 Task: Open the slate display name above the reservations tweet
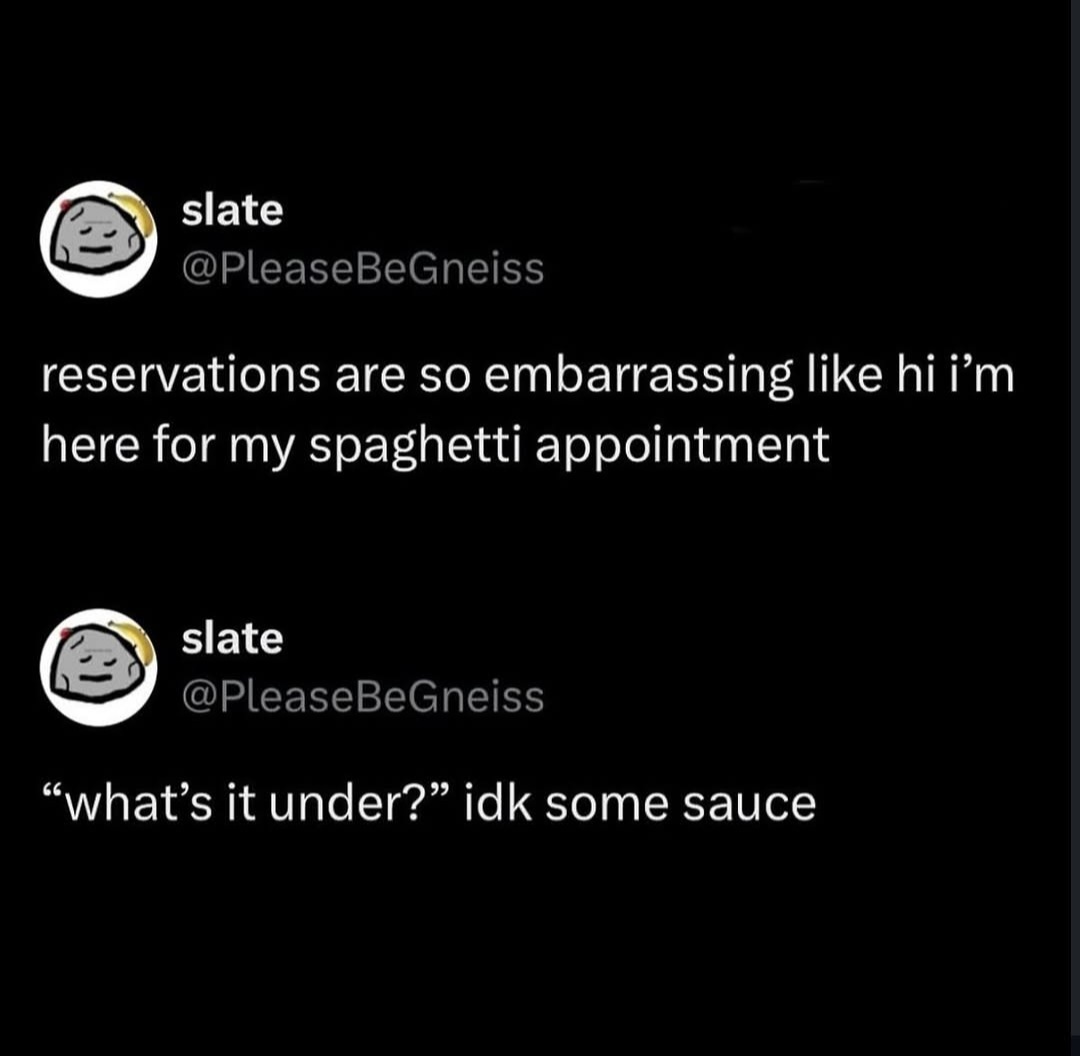[x=232, y=210]
